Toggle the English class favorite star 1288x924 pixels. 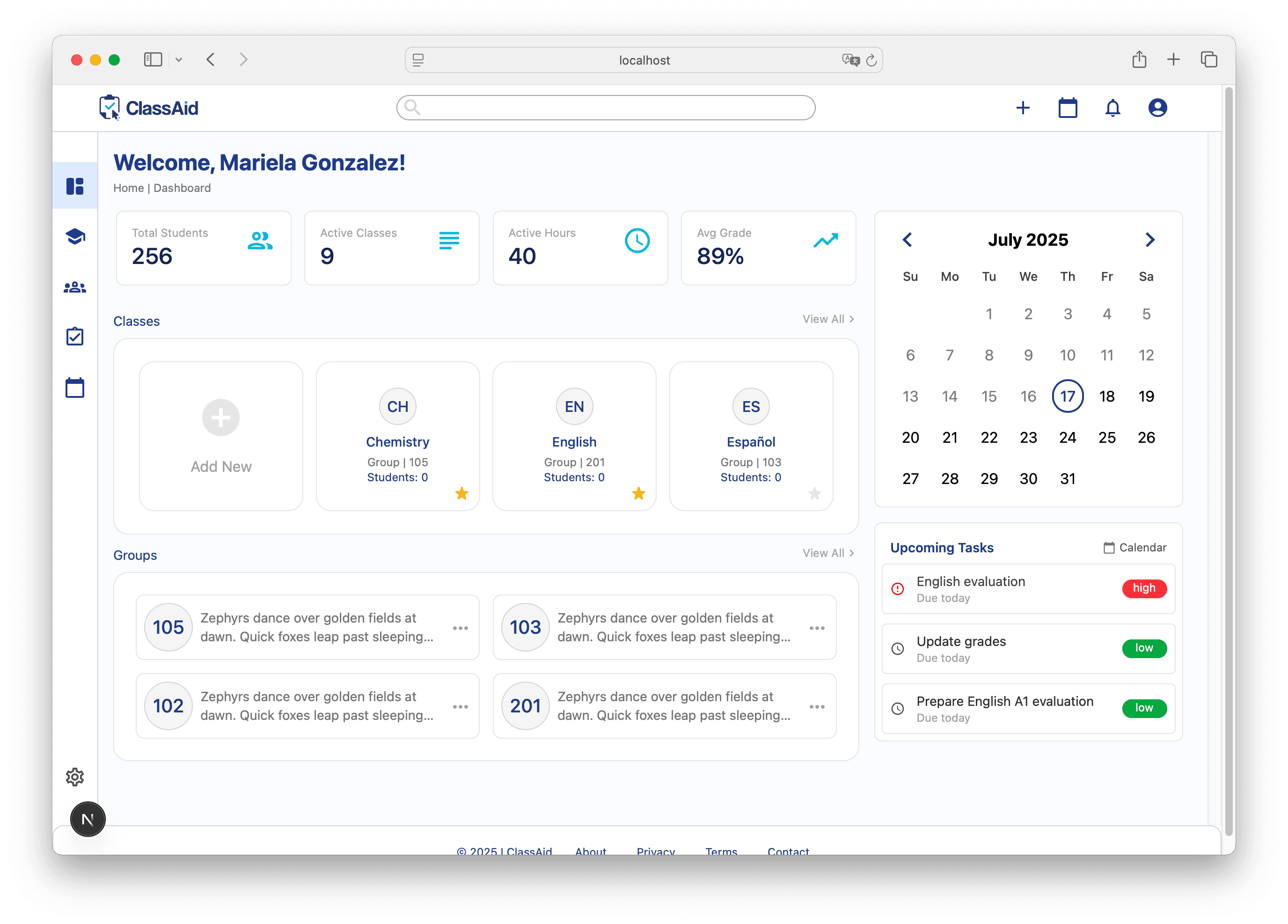pyautogui.click(x=638, y=493)
